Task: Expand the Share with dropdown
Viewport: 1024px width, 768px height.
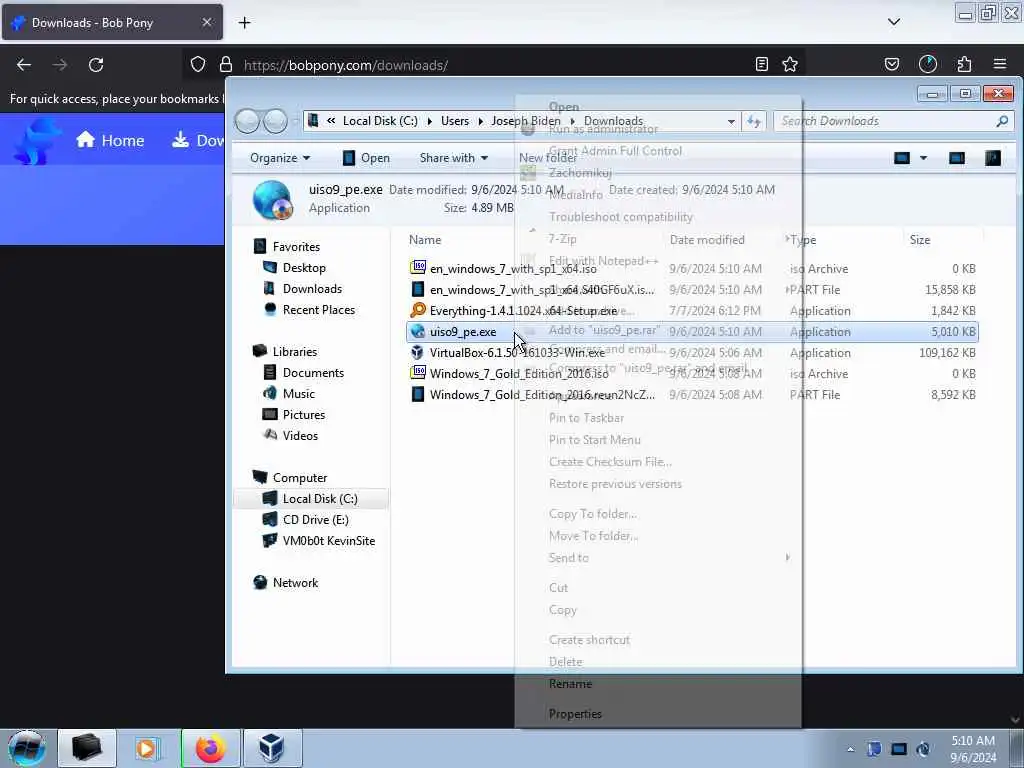Action: (x=453, y=158)
